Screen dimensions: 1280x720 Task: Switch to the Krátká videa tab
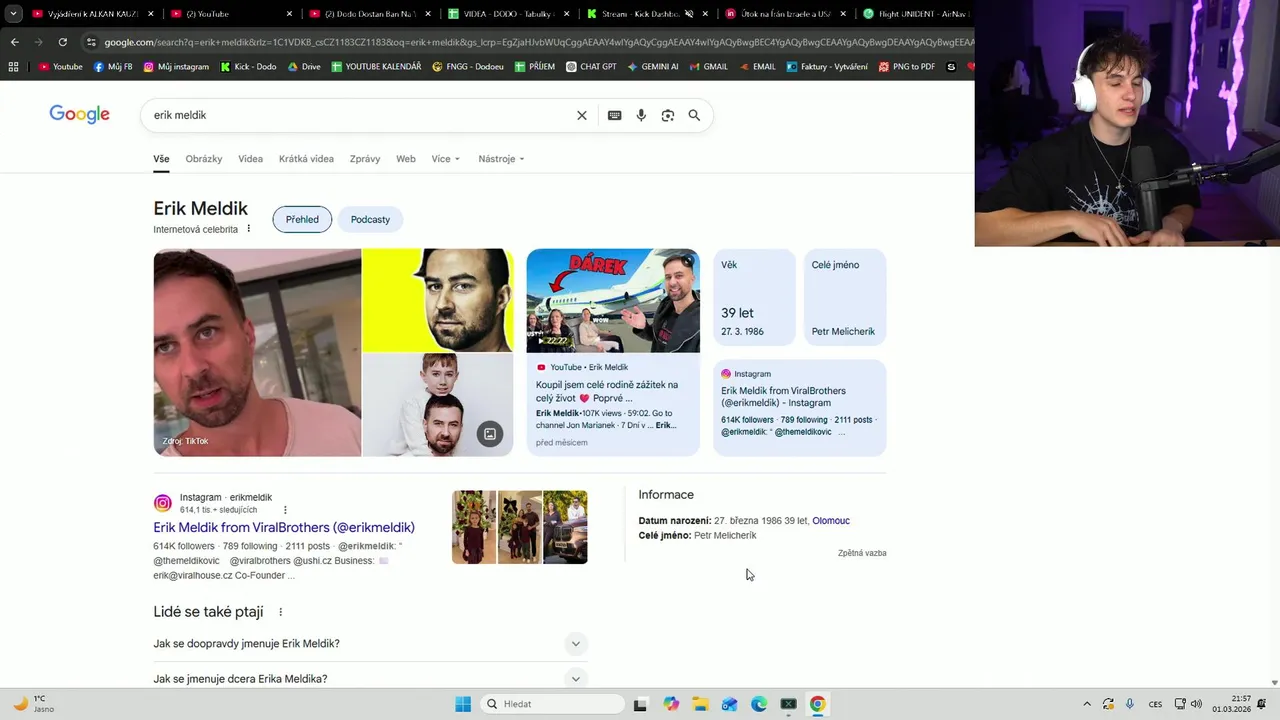pos(306,159)
